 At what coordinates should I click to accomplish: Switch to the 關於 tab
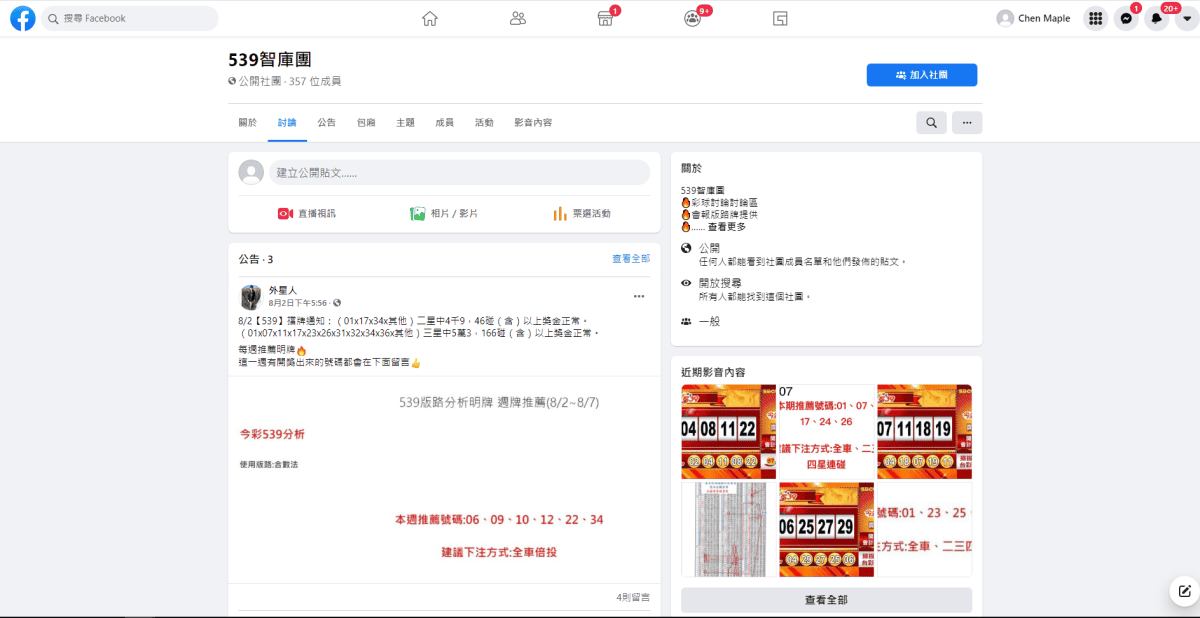pos(247,122)
